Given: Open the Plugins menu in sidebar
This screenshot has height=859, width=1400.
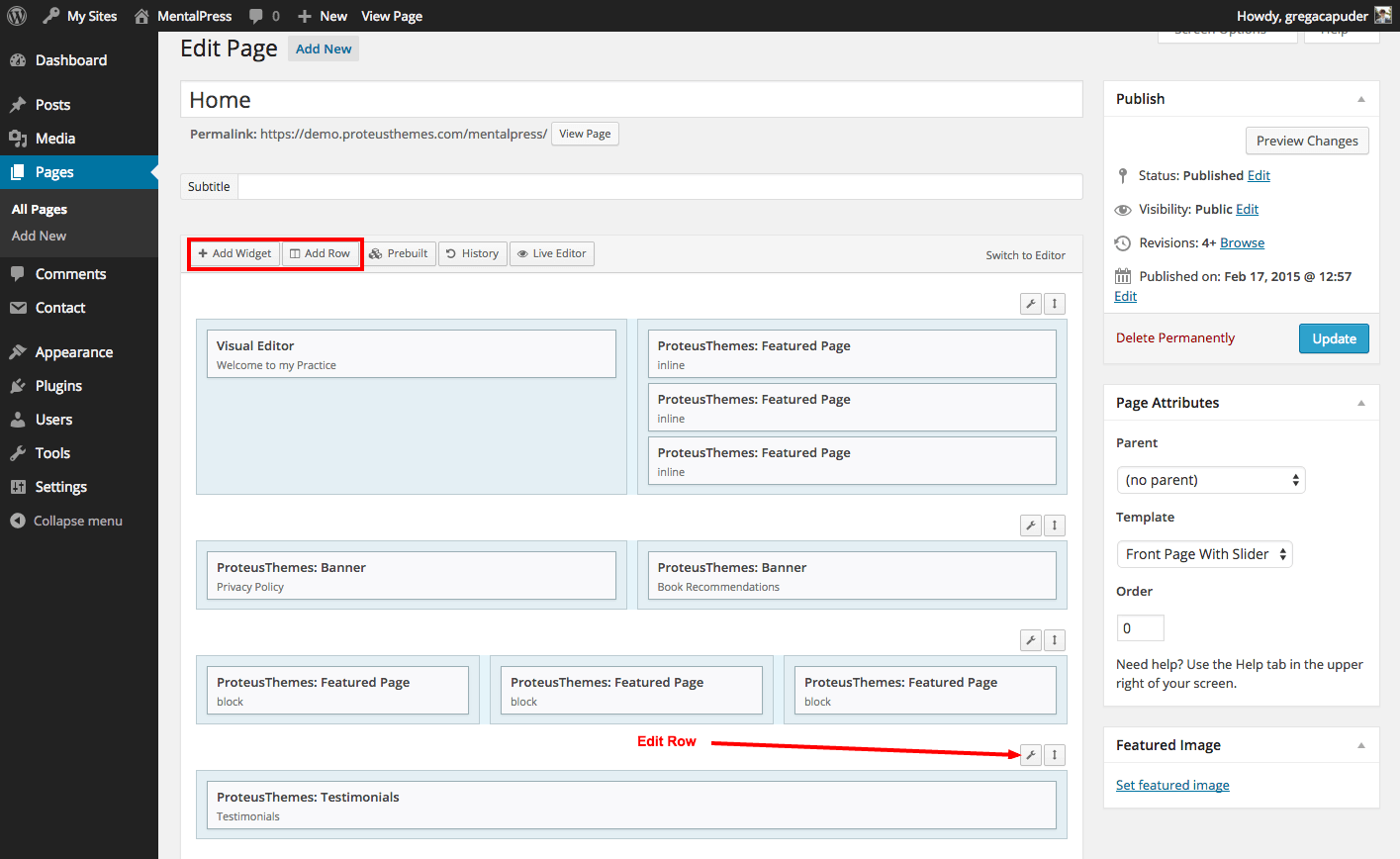Looking at the screenshot, I should (x=58, y=386).
